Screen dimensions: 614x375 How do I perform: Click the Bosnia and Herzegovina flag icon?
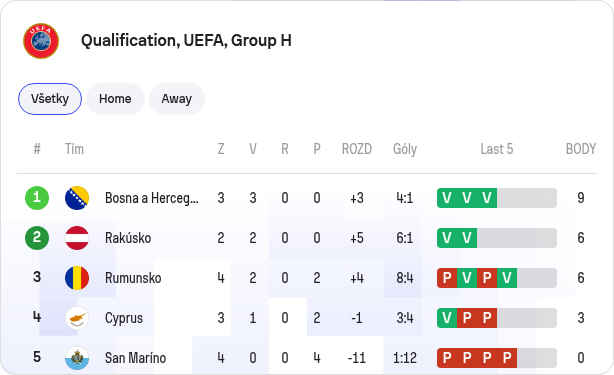[77, 198]
